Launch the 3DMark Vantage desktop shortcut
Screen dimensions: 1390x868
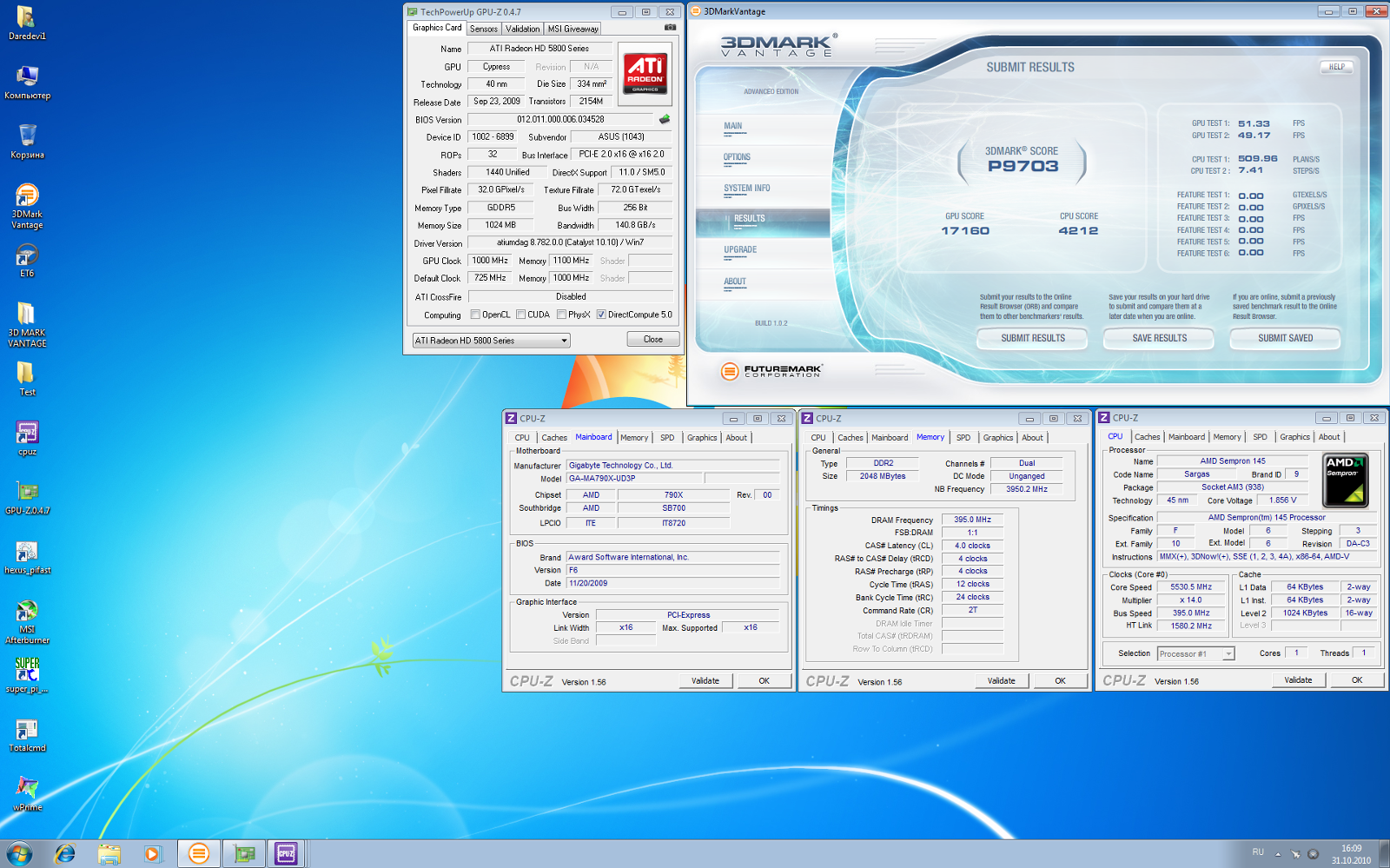[27, 206]
